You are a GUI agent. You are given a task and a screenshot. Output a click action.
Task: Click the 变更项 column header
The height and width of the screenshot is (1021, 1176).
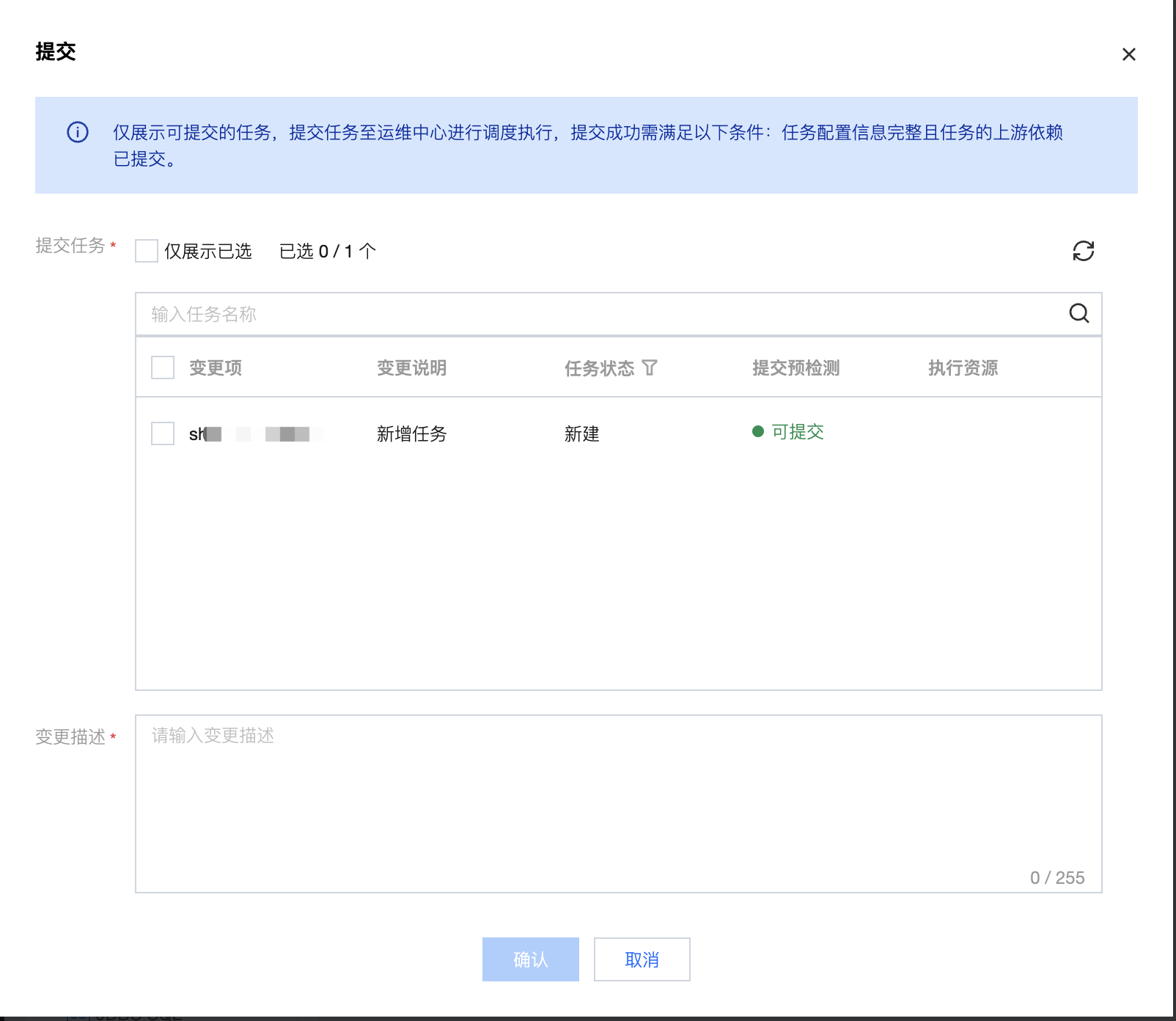click(x=216, y=368)
